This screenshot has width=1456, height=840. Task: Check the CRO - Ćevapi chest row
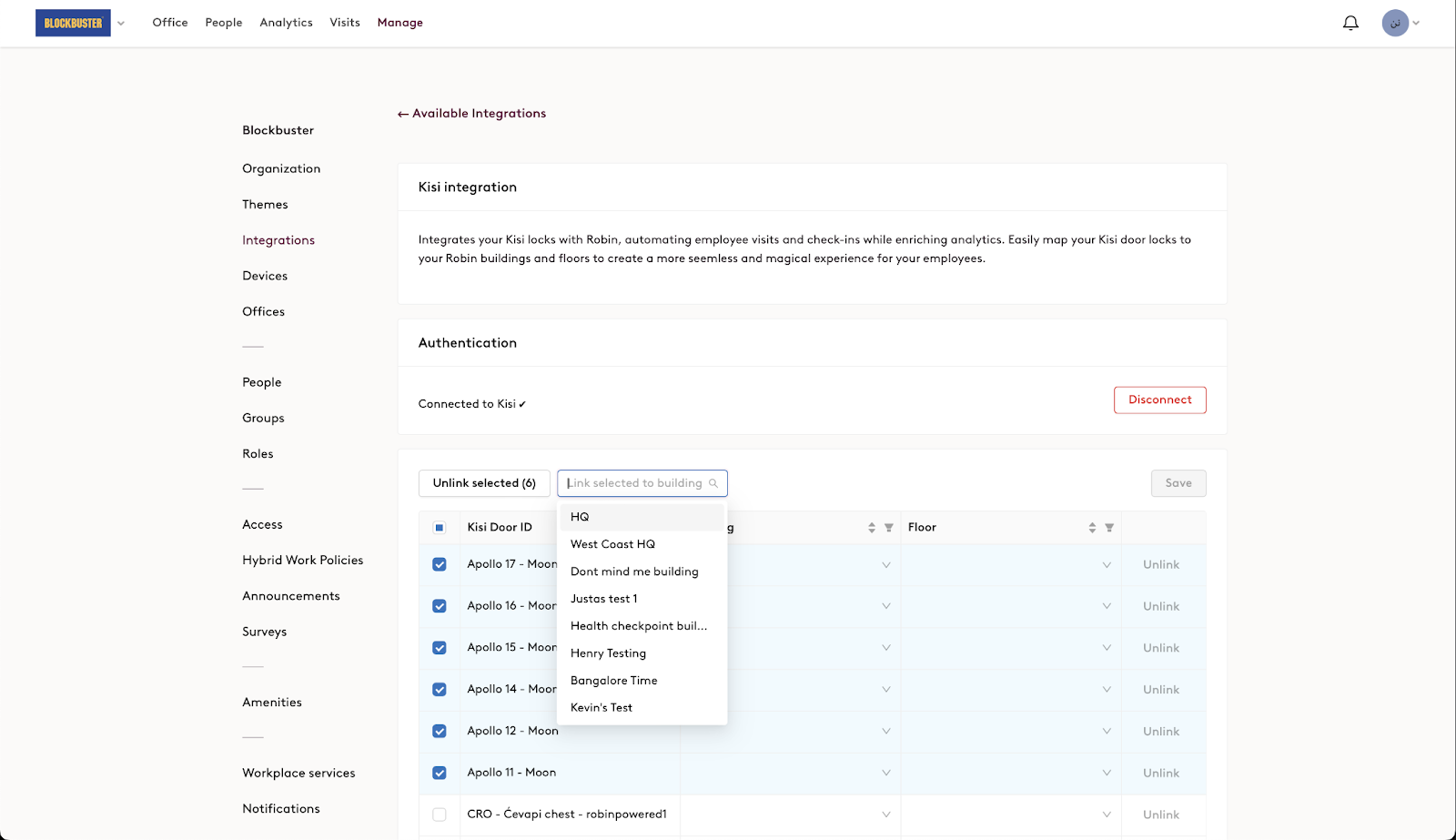click(440, 815)
